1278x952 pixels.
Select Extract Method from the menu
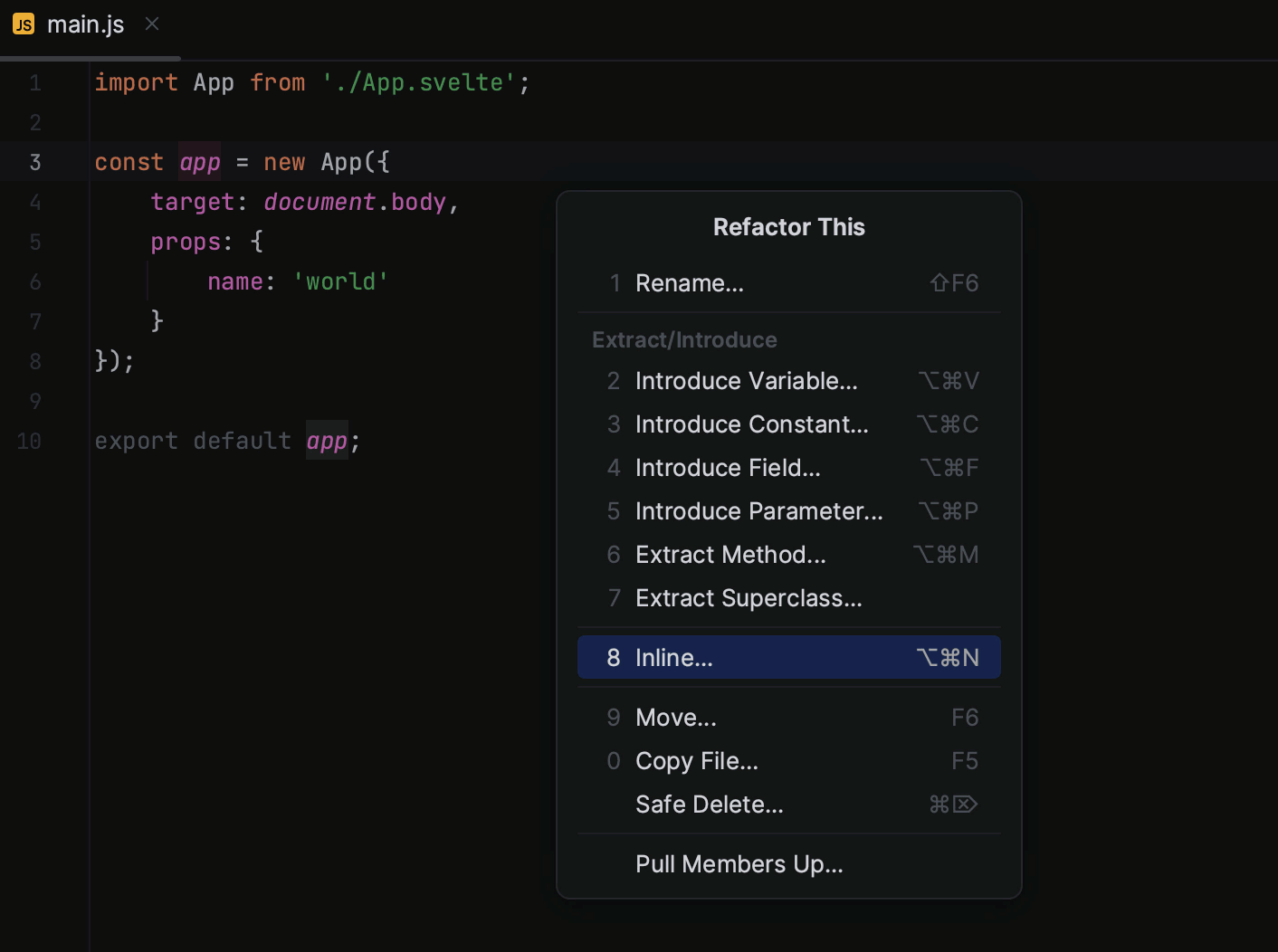[730, 554]
